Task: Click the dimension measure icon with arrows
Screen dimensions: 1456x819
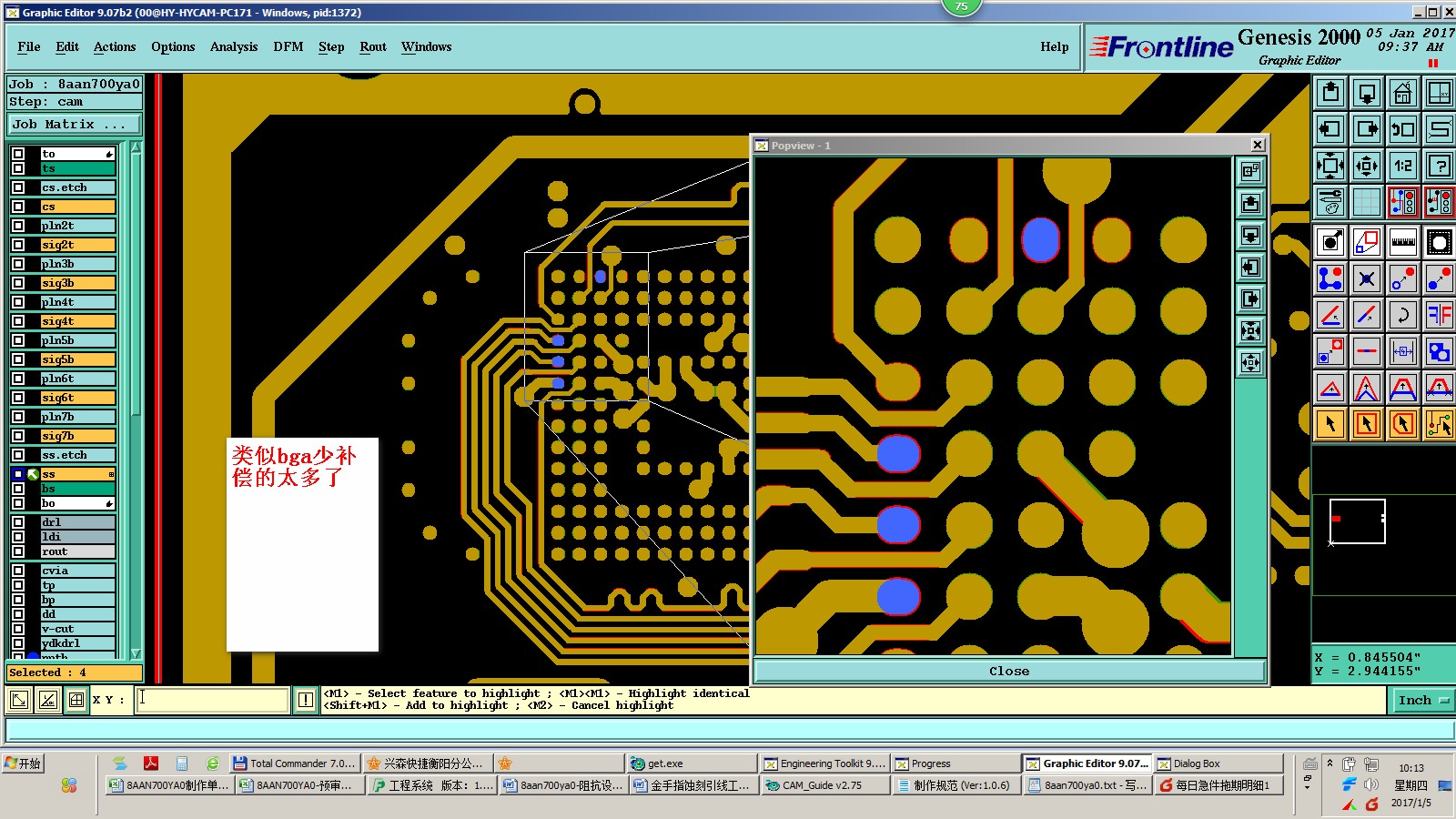Action: [1403, 351]
